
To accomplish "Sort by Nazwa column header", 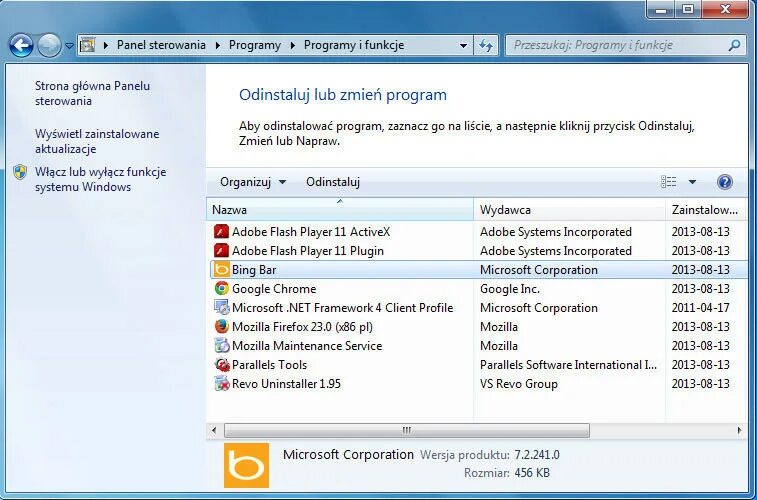I will point(340,209).
